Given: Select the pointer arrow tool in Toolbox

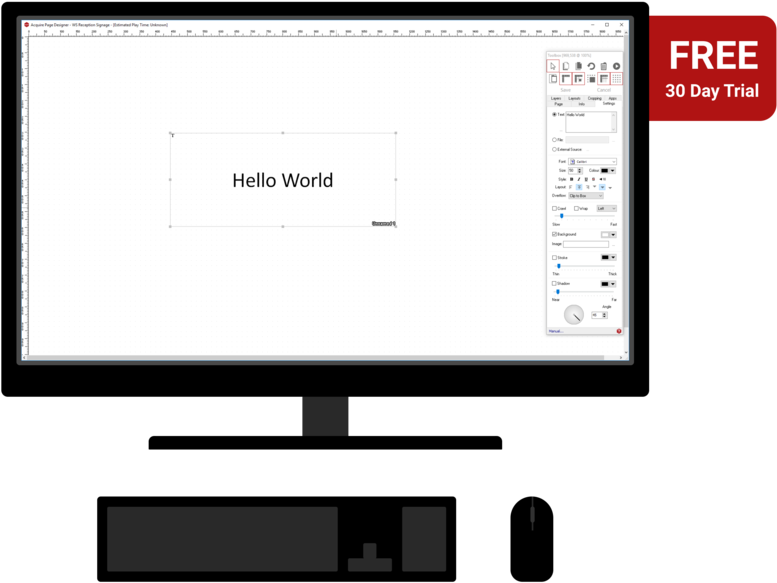Looking at the screenshot, I should pos(553,66).
